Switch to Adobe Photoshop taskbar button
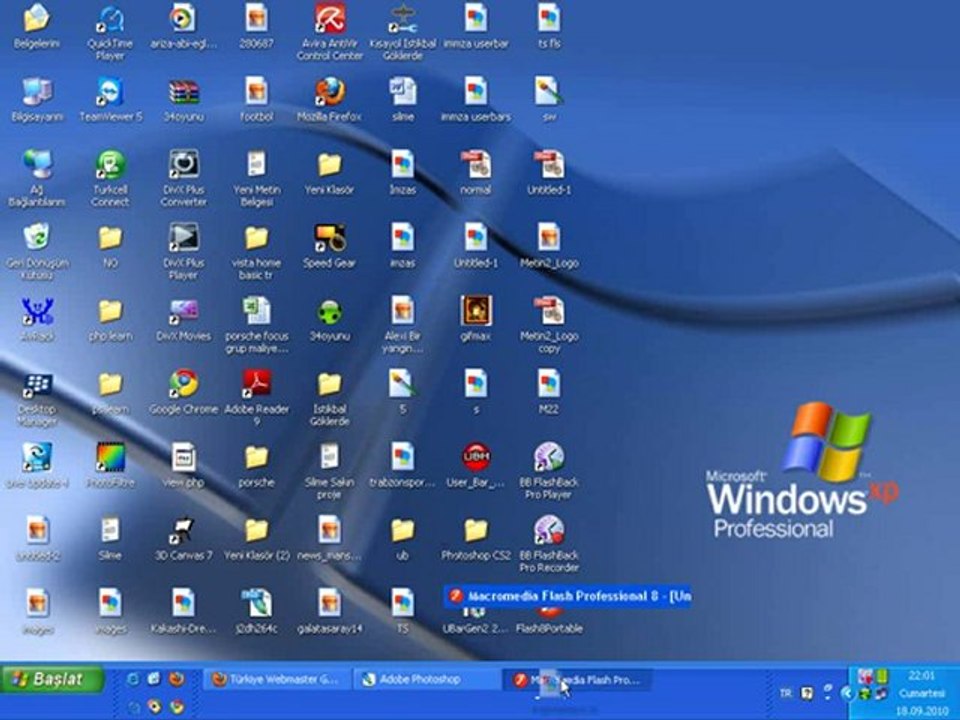This screenshot has width=960, height=720. coord(426,679)
